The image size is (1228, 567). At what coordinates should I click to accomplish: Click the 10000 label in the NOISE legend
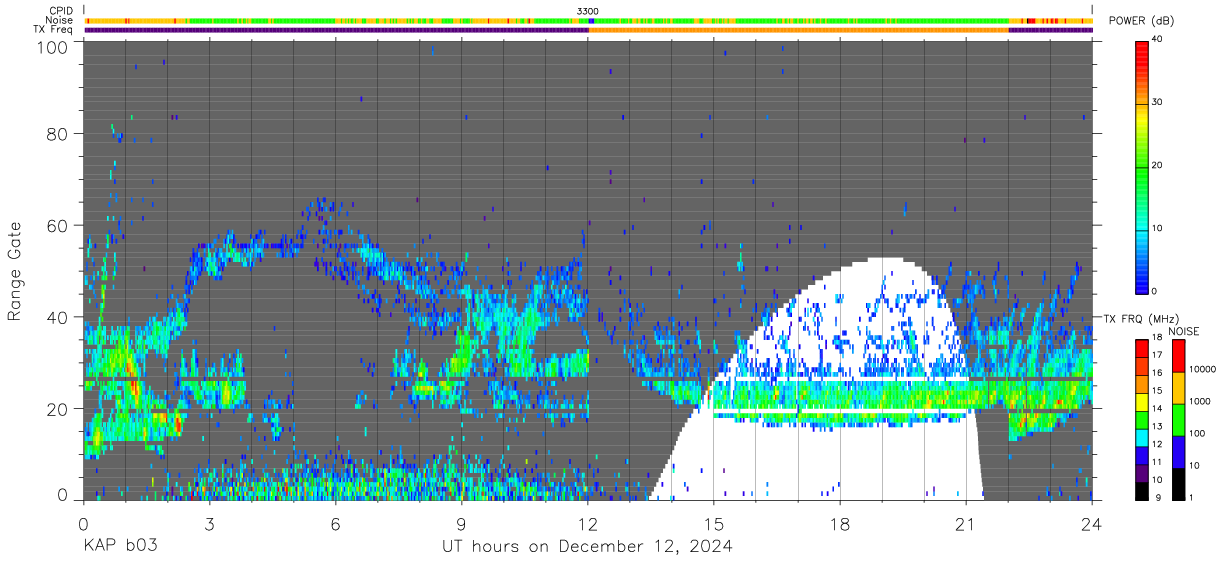1201,370
